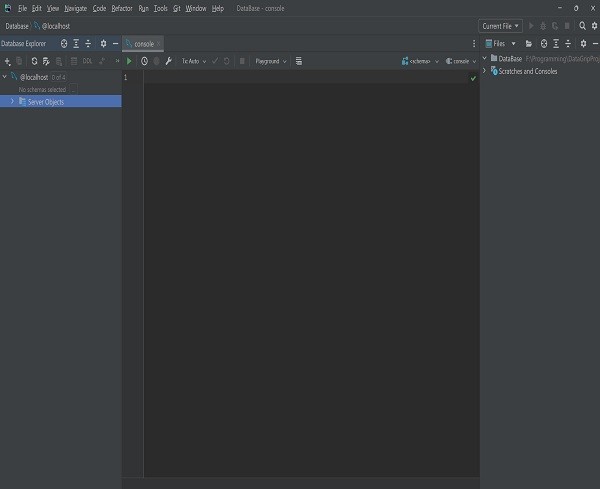Open the Current File run configuration dropdown
This screenshot has width=600, height=489.
coord(501,26)
